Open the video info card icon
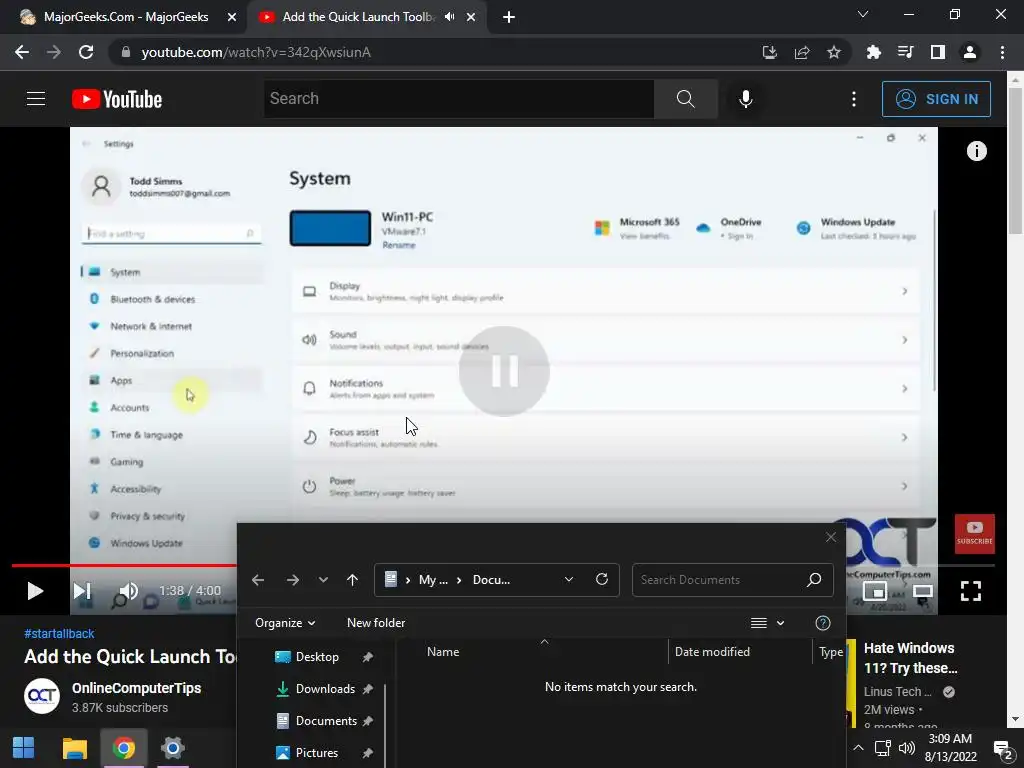The height and width of the screenshot is (768, 1024). pos(976,151)
